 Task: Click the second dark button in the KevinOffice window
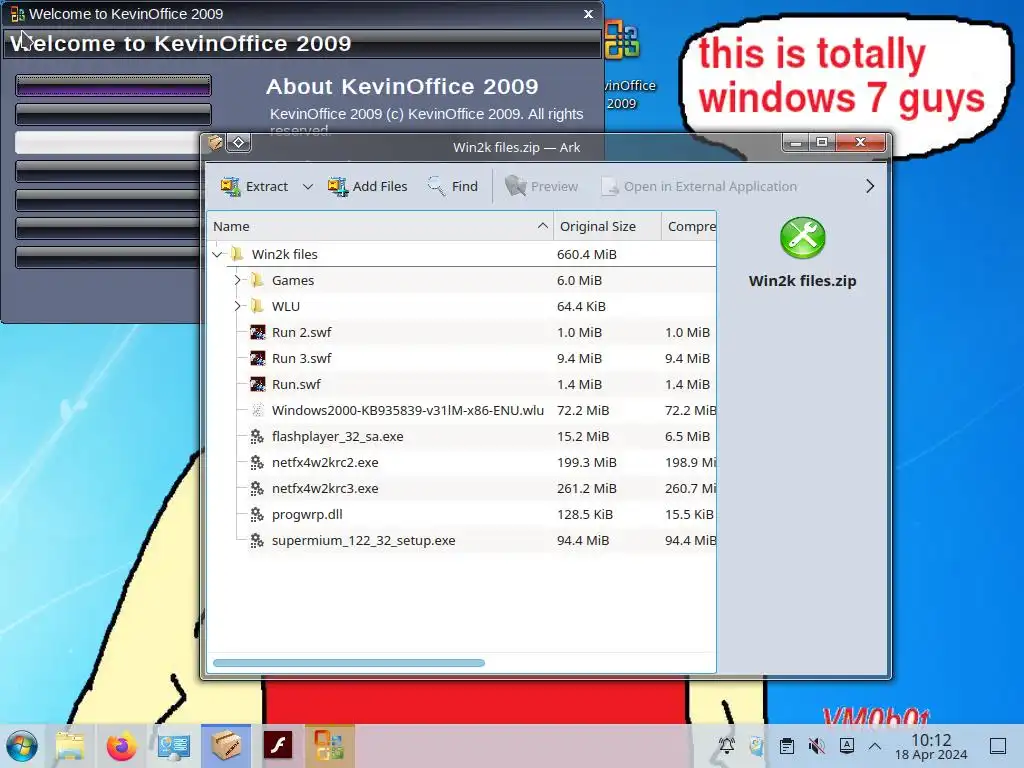point(114,114)
